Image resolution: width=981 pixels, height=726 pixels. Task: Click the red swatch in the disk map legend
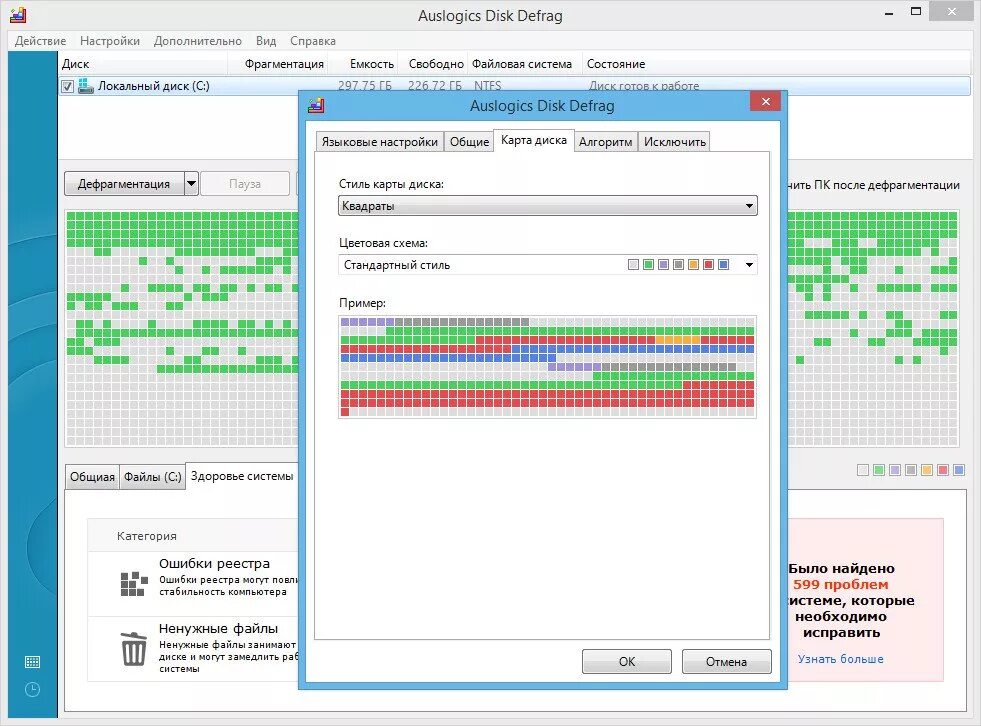(x=943, y=470)
